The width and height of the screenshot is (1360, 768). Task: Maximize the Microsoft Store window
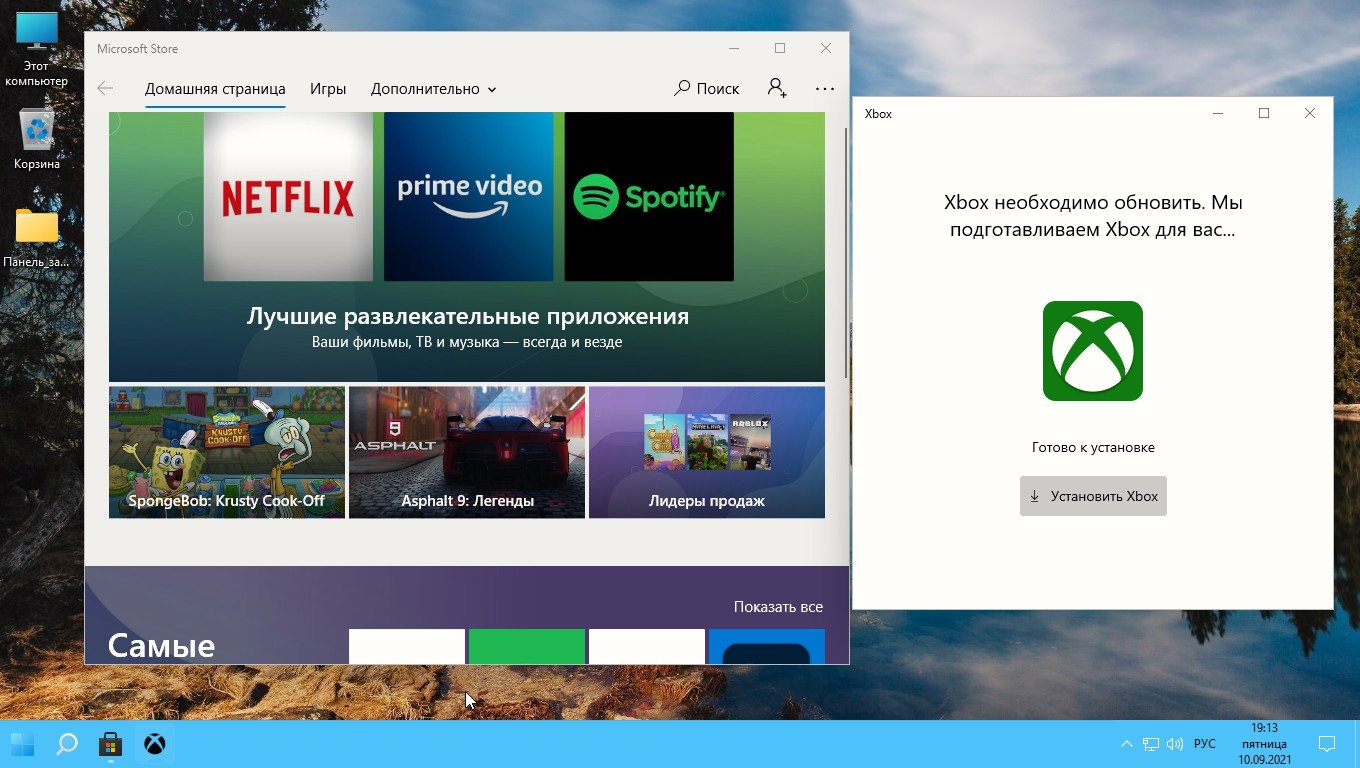point(780,48)
